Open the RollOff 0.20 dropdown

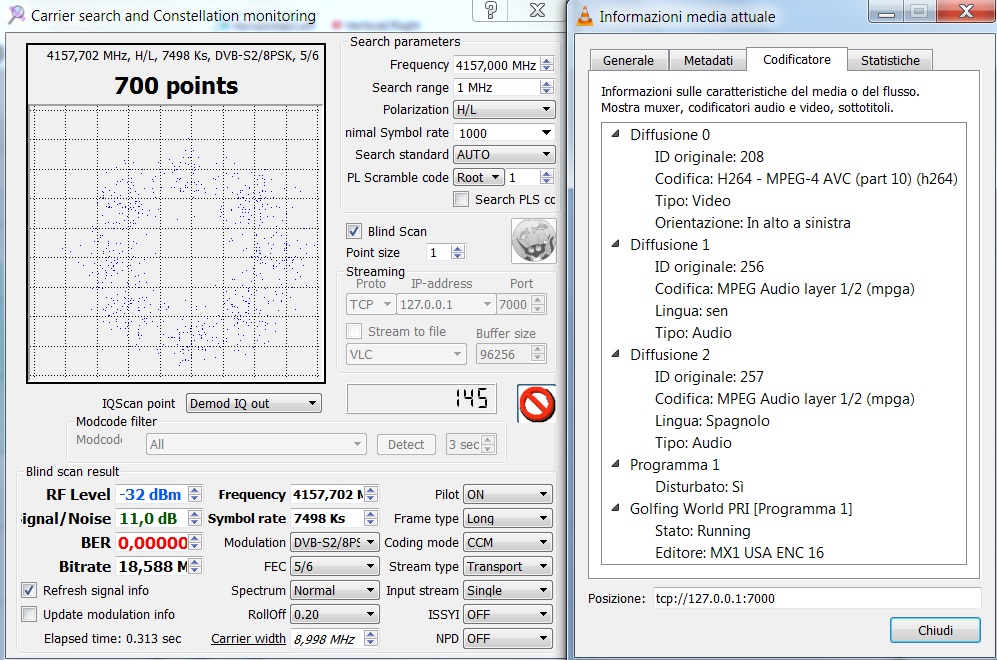point(334,614)
